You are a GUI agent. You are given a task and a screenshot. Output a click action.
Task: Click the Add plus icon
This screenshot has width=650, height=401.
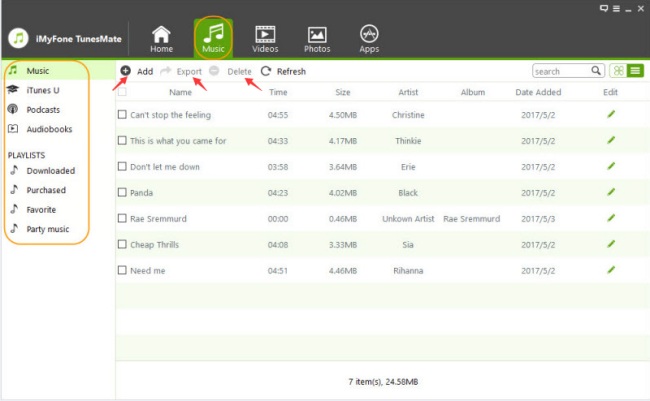(x=126, y=71)
